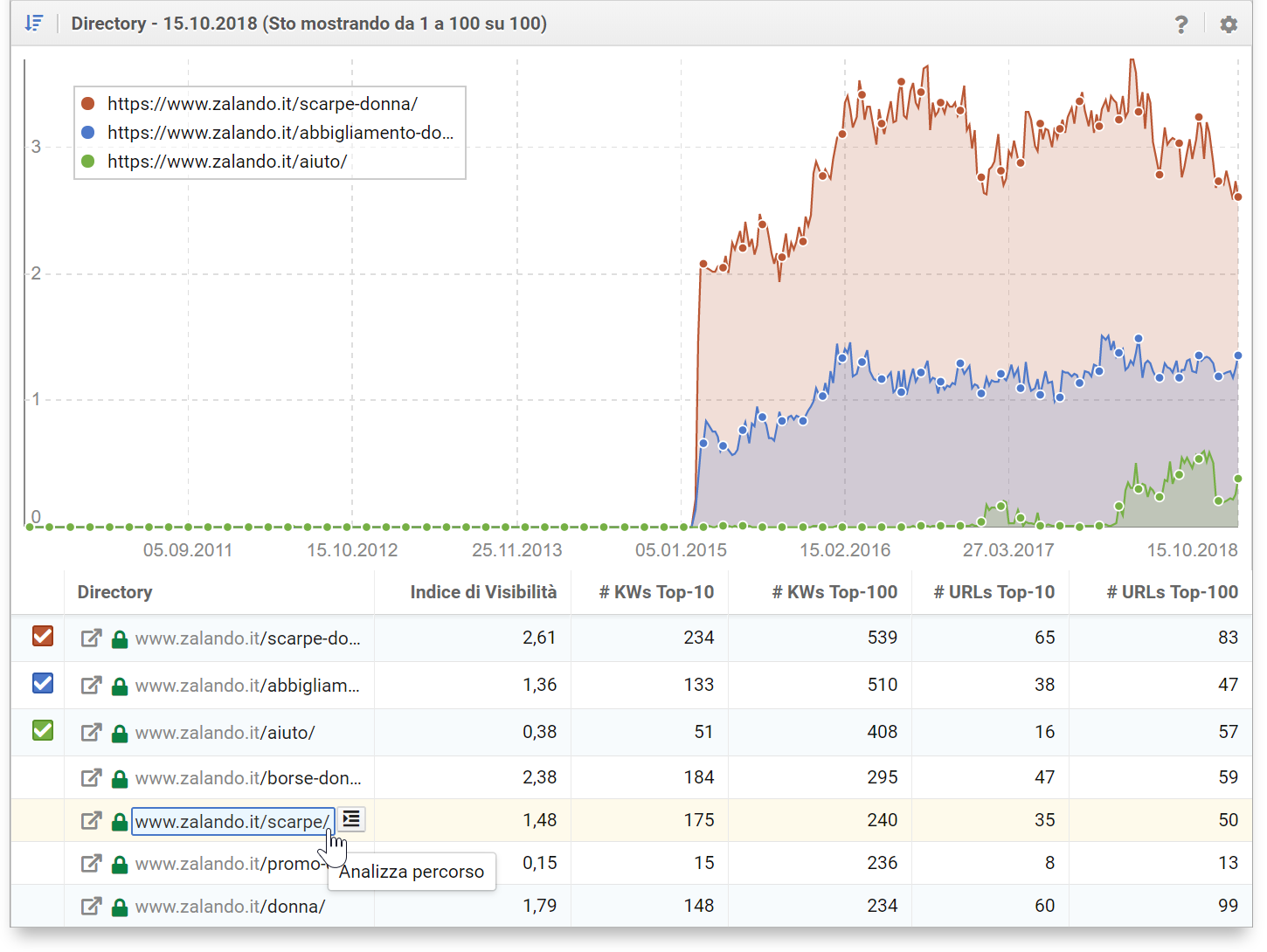Click last green data point at 15.10.2018
This screenshot has height=952, width=1267.
1238,479
